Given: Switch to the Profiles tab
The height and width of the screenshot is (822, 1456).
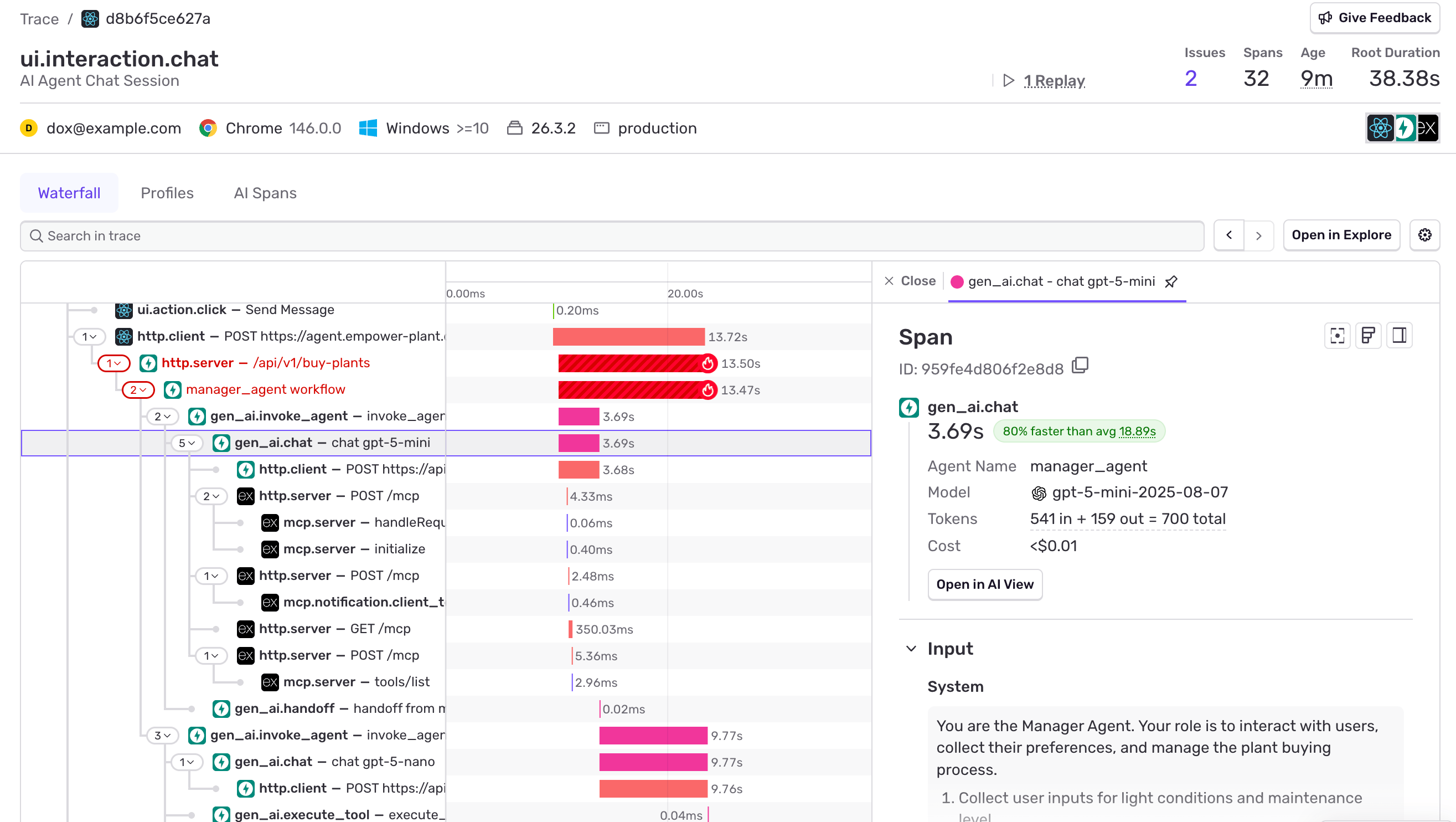Looking at the screenshot, I should (167, 193).
